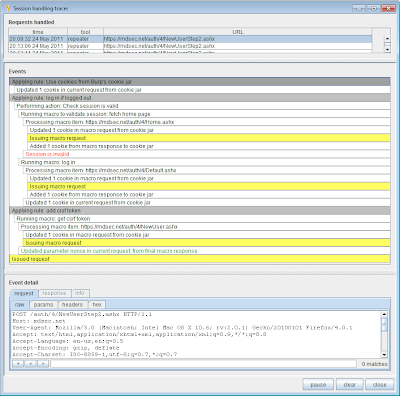
Task: Click the previous match '<' button
Action: click(x=30, y=364)
